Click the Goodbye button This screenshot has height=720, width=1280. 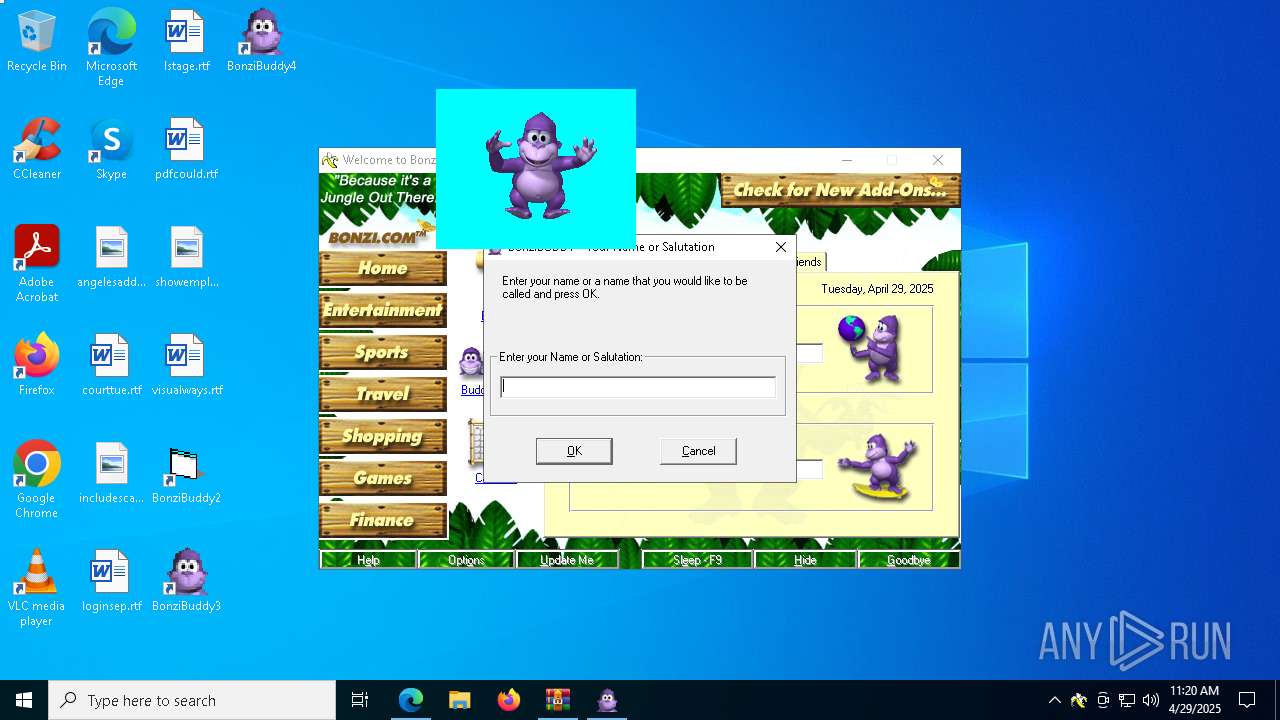tap(908, 560)
